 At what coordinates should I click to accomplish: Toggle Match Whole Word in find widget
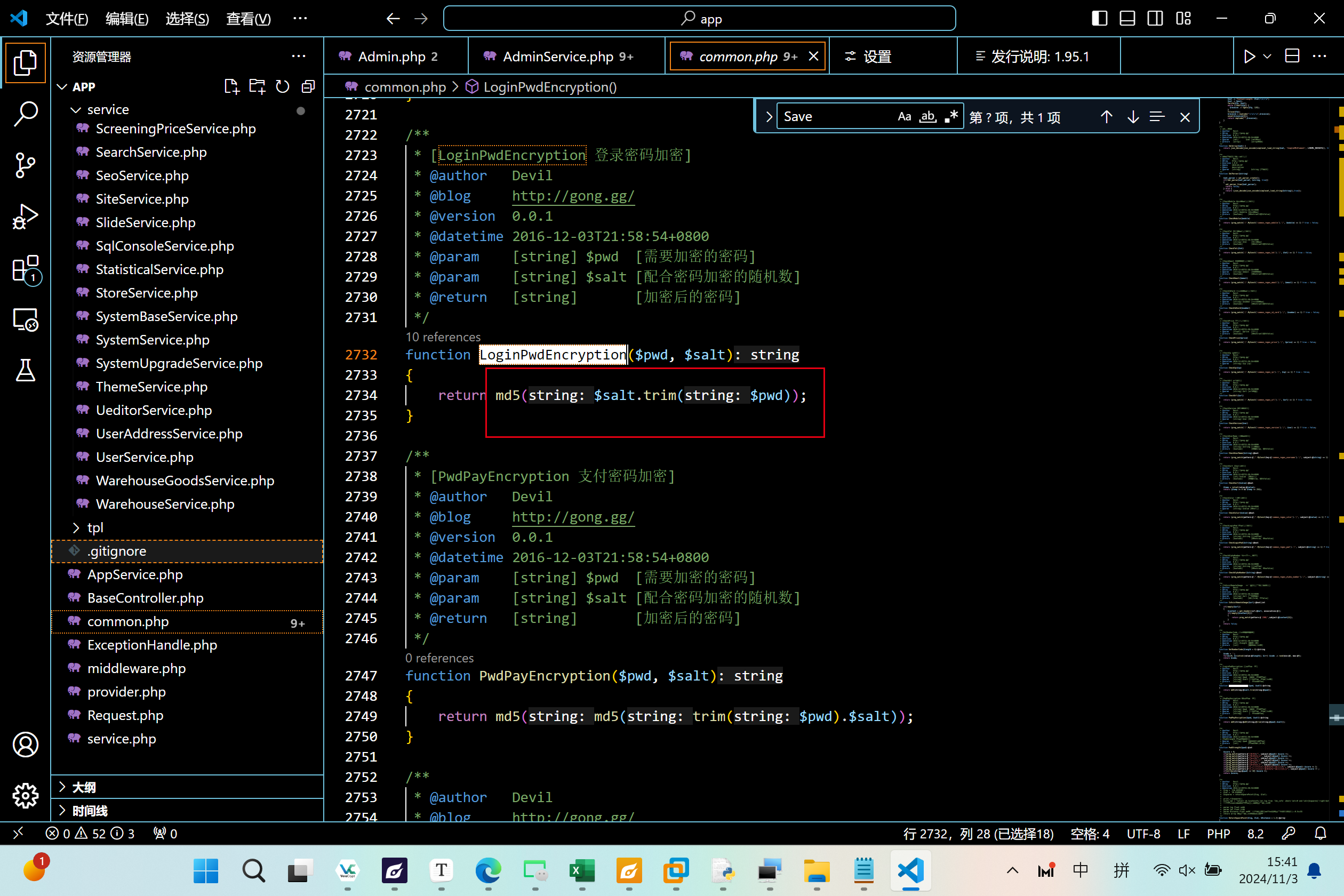(928, 117)
